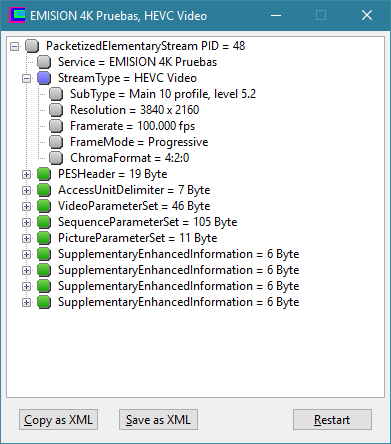Click the green icon beside VideoParameterSet row

(x=44, y=206)
